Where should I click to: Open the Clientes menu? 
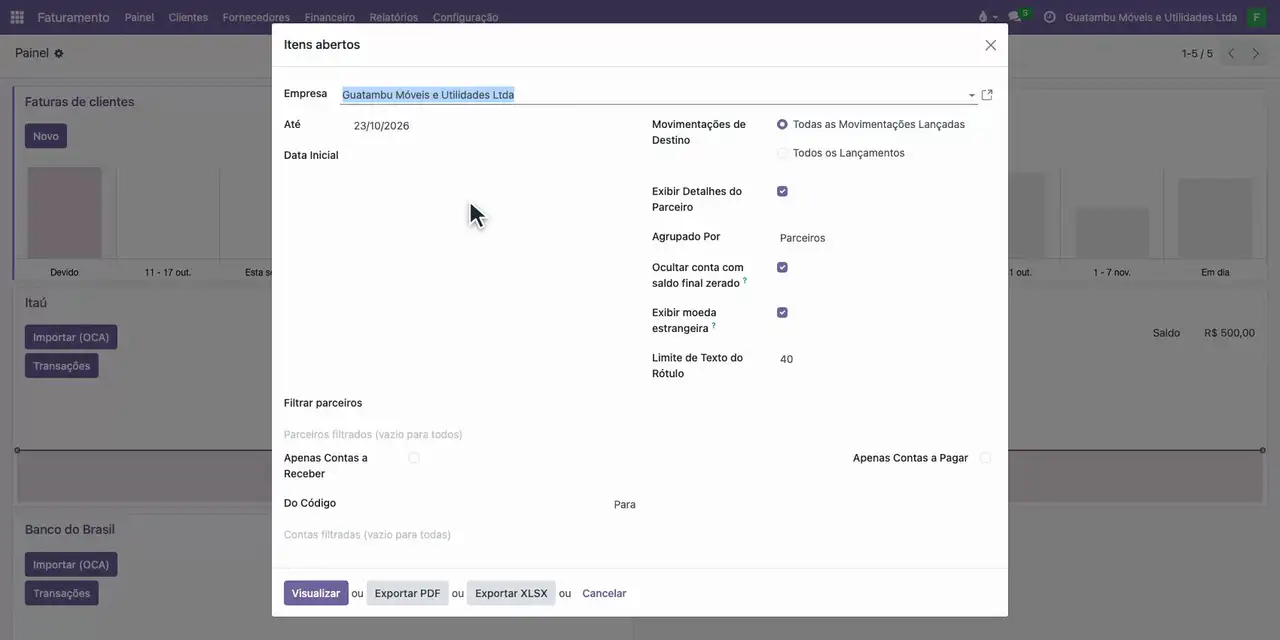188,17
